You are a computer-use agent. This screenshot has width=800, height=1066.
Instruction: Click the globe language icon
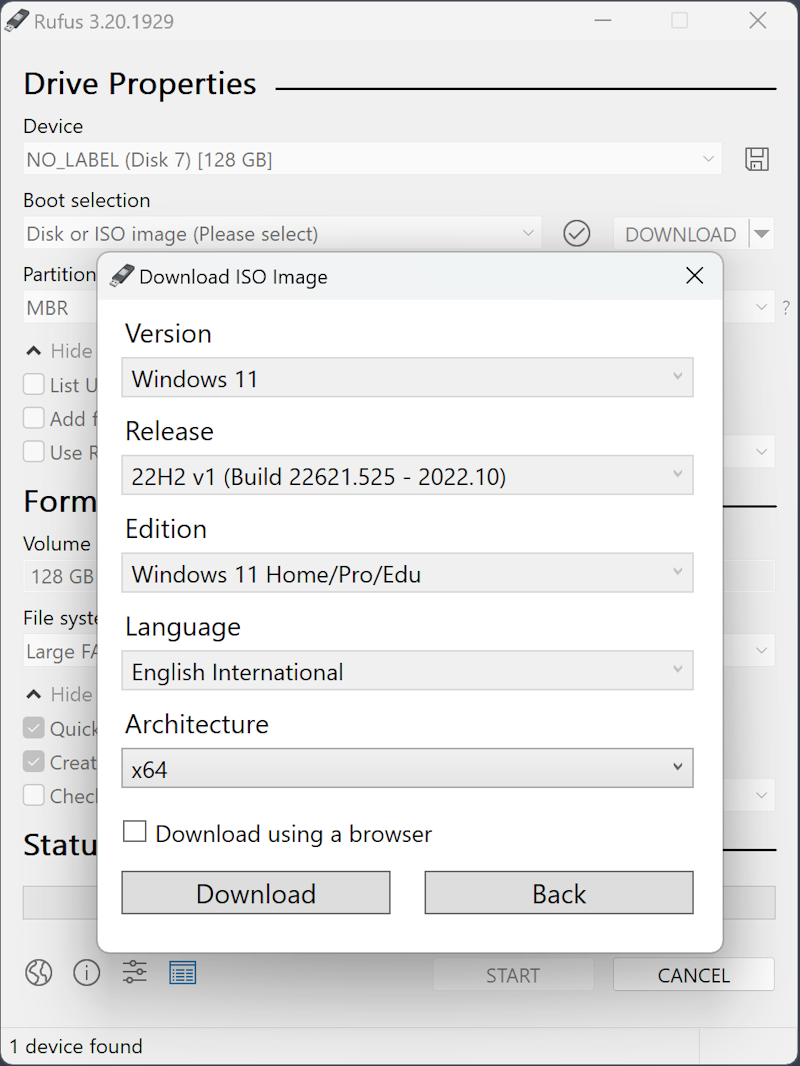[38, 972]
